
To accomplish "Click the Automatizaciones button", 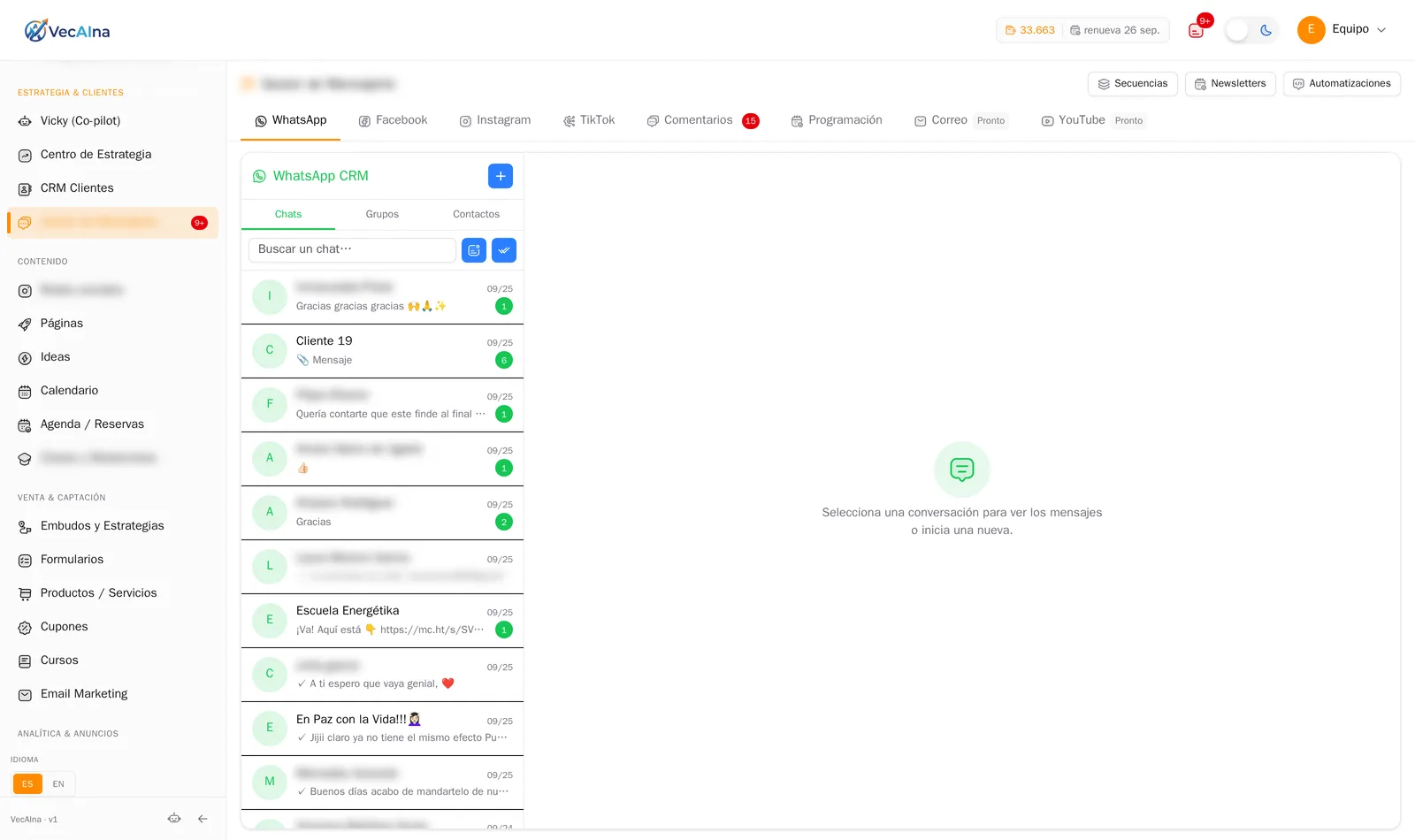I will [1342, 84].
